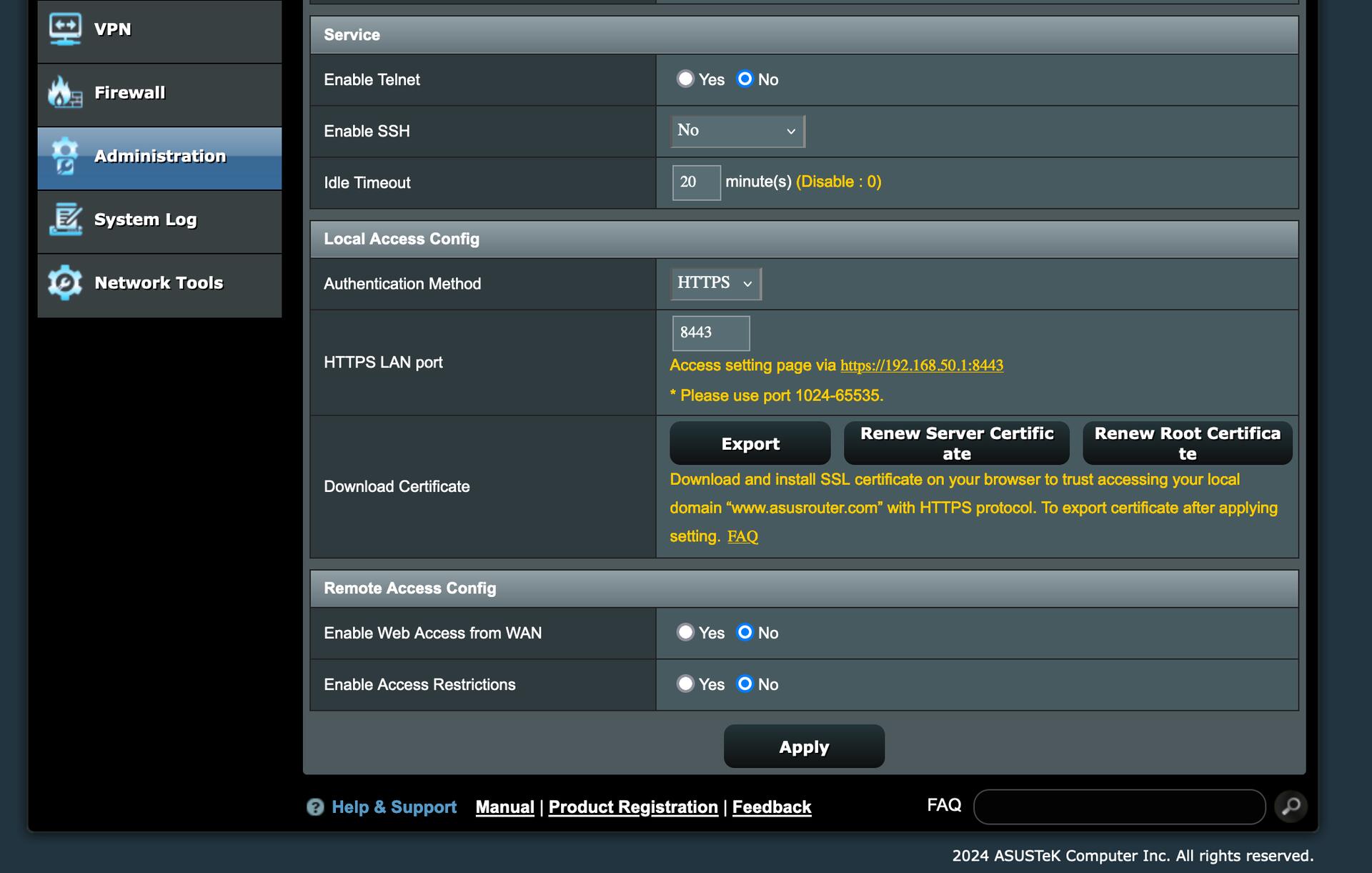Select Yes for Enable Telnet
This screenshot has height=873, width=1372.
point(685,79)
